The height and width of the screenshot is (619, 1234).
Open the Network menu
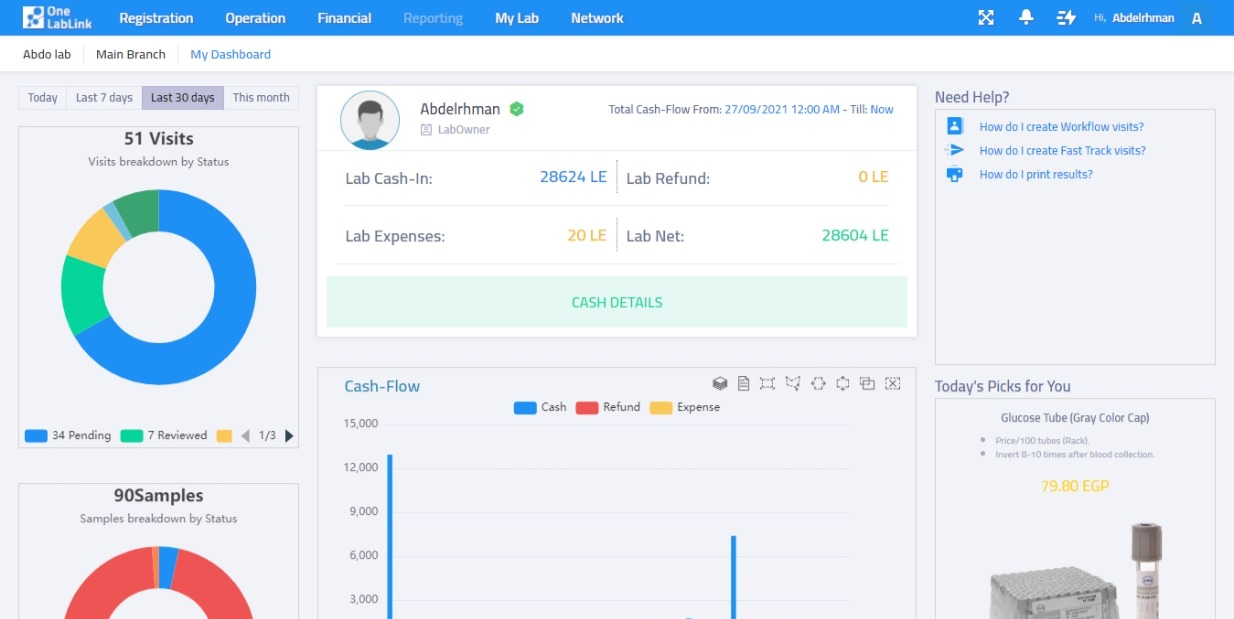tap(597, 18)
